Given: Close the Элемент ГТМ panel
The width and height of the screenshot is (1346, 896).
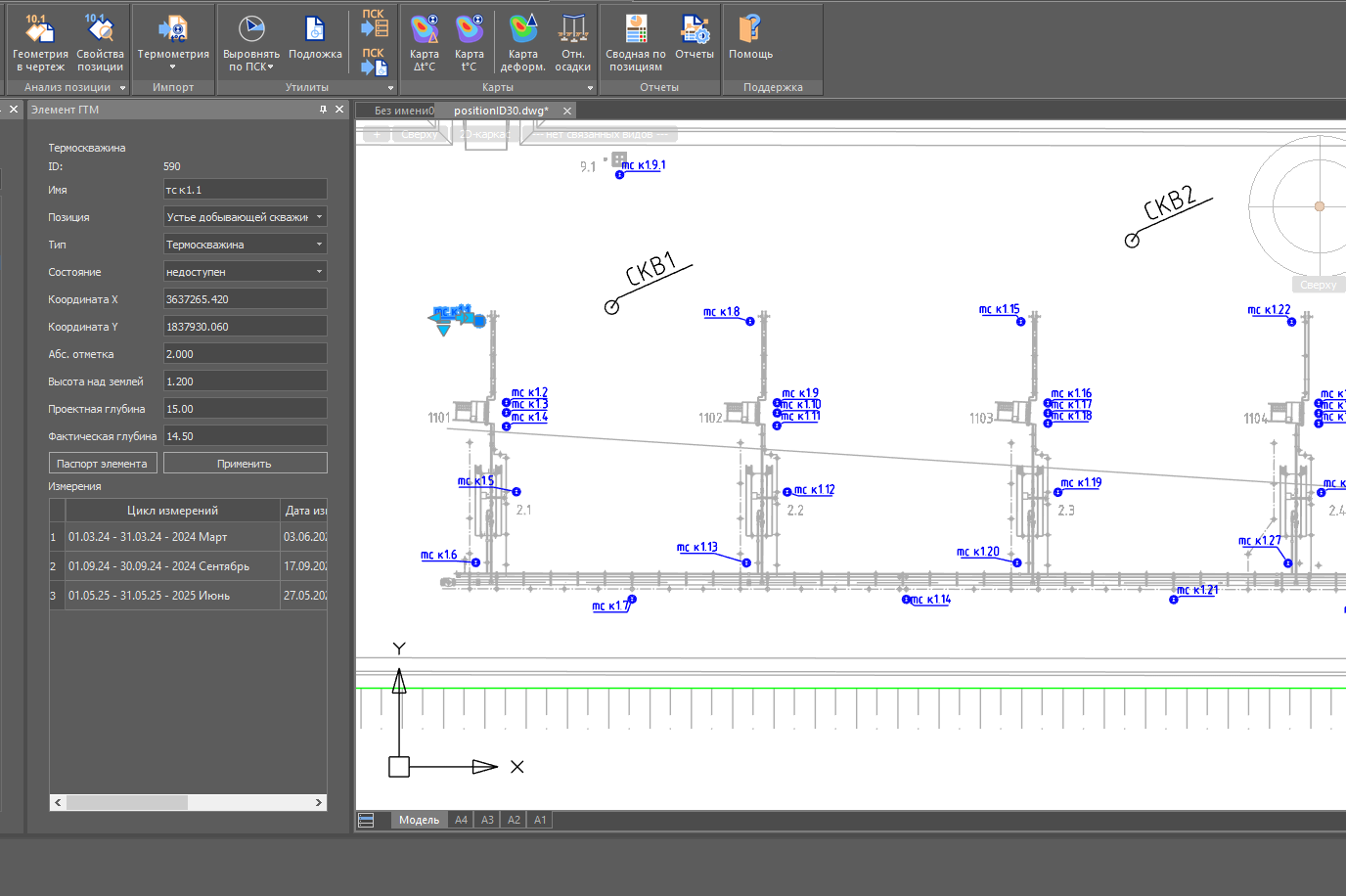Looking at the screenshot, I should point(339,110).
